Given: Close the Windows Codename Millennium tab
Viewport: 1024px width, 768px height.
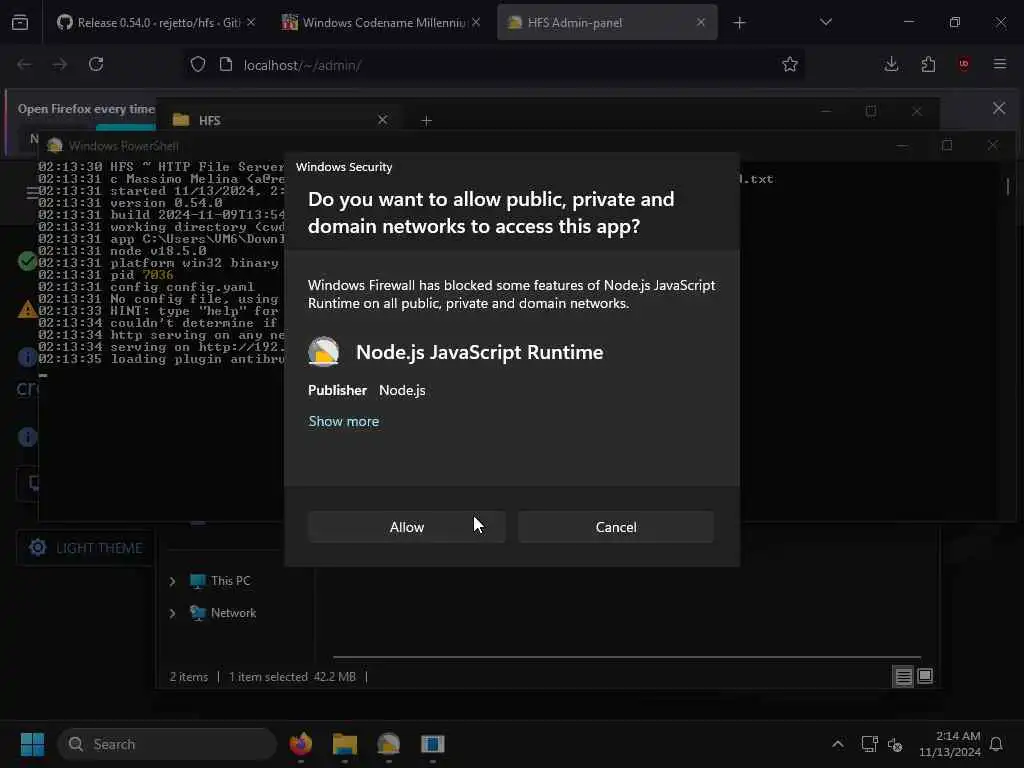Looking at the screenshot, I should [476, 22].
